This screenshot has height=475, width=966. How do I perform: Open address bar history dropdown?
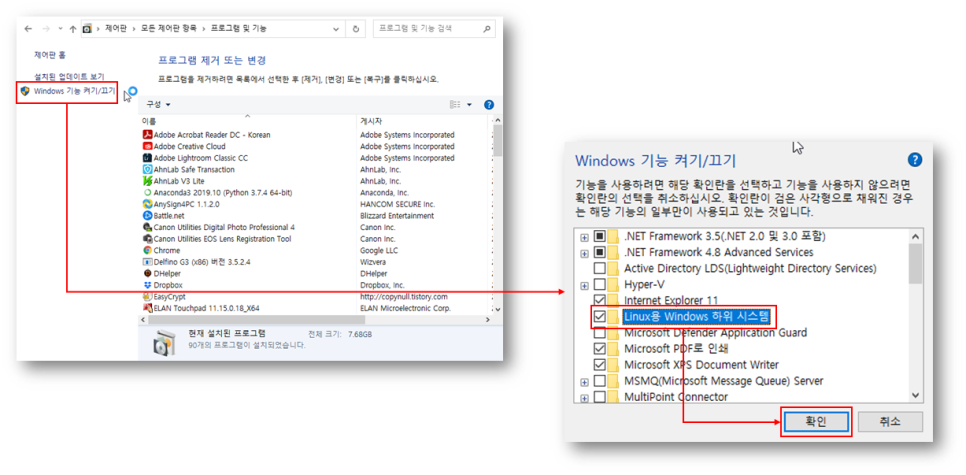point(336,29)
